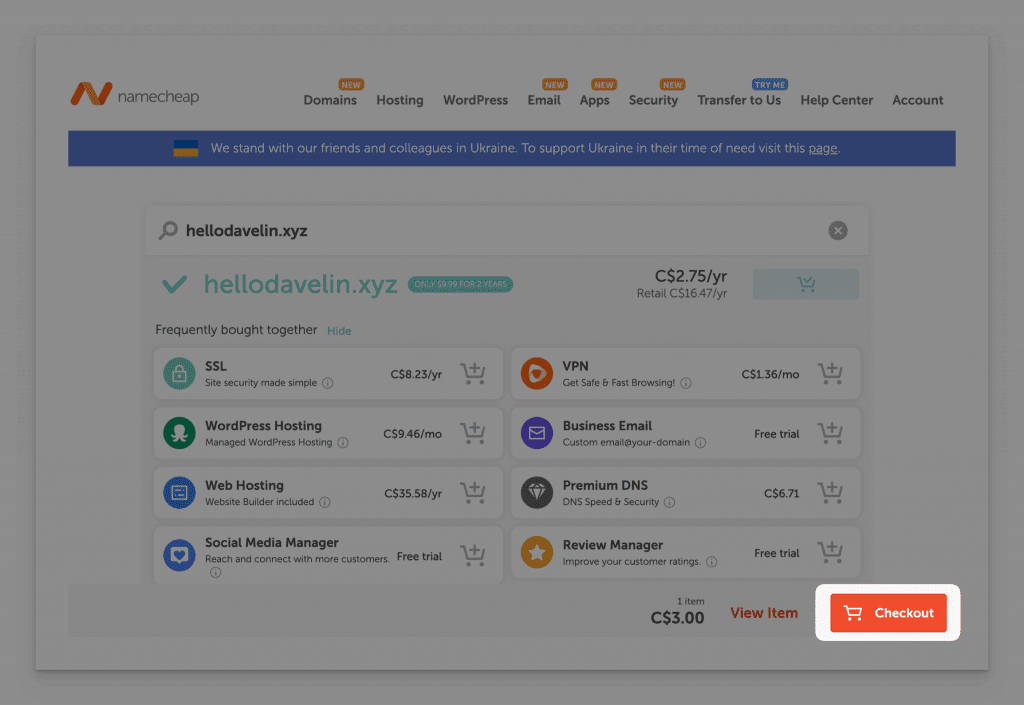Open the Hosting menu
Viewport: 1024px width, 705px height.
(x=400, y=100)
